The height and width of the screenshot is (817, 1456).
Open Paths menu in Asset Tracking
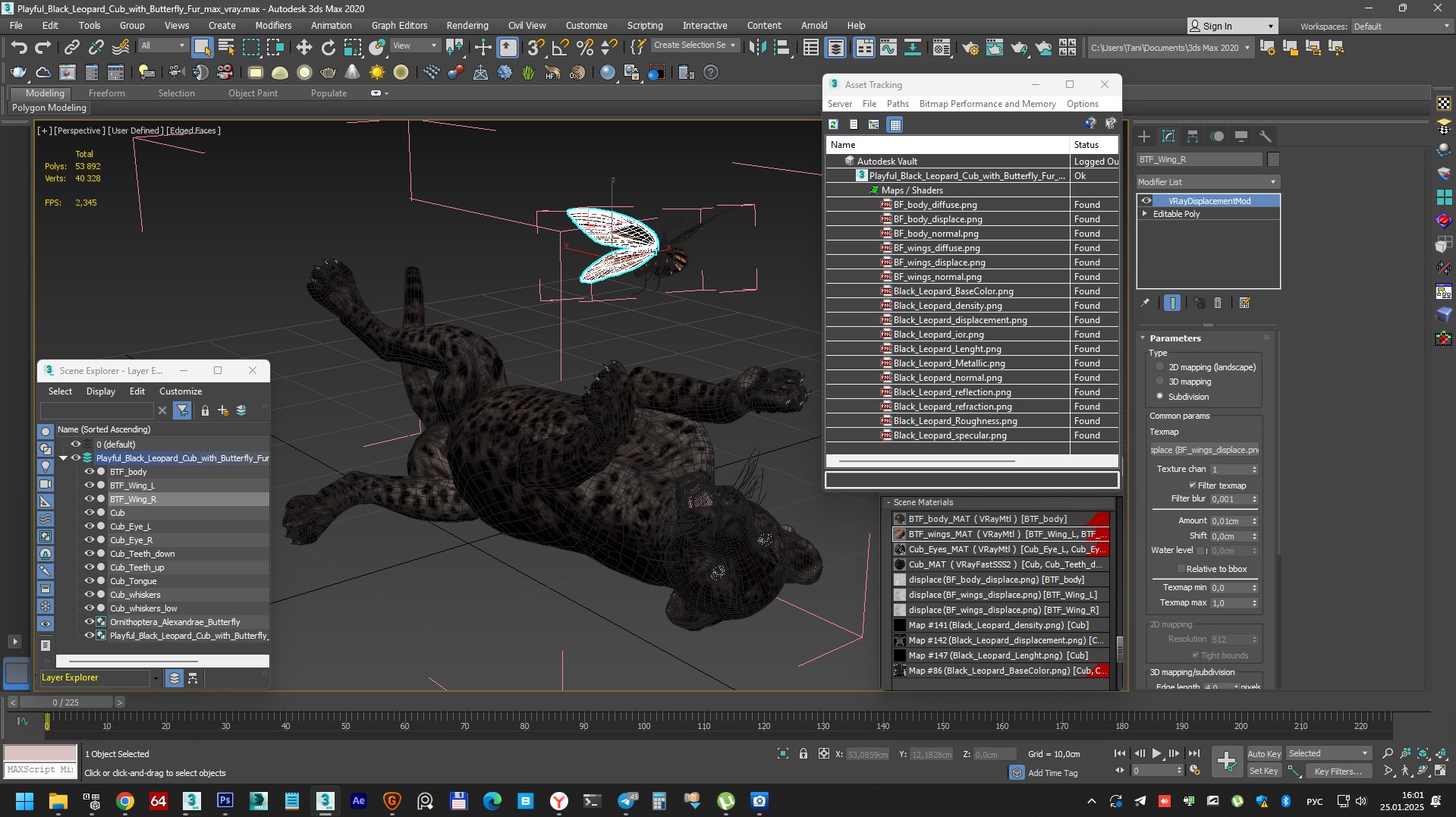pyautogui.click(x=897, y=104)
